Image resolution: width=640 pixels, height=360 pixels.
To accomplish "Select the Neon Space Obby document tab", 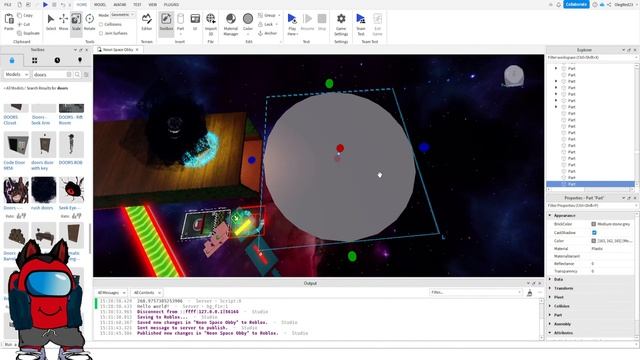I will click(x=118, y=50).
